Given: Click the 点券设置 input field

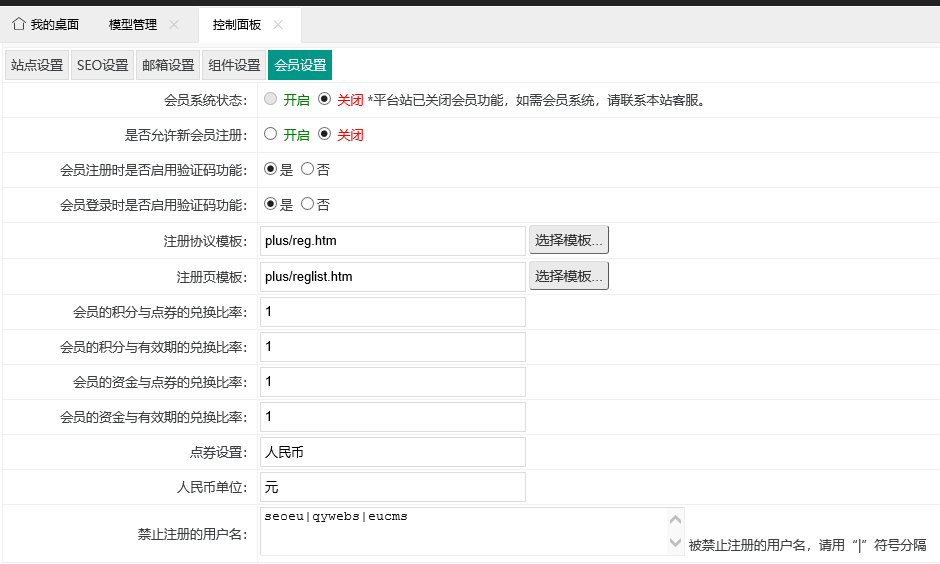Looking at the screenshot, I should pos(392,452).
